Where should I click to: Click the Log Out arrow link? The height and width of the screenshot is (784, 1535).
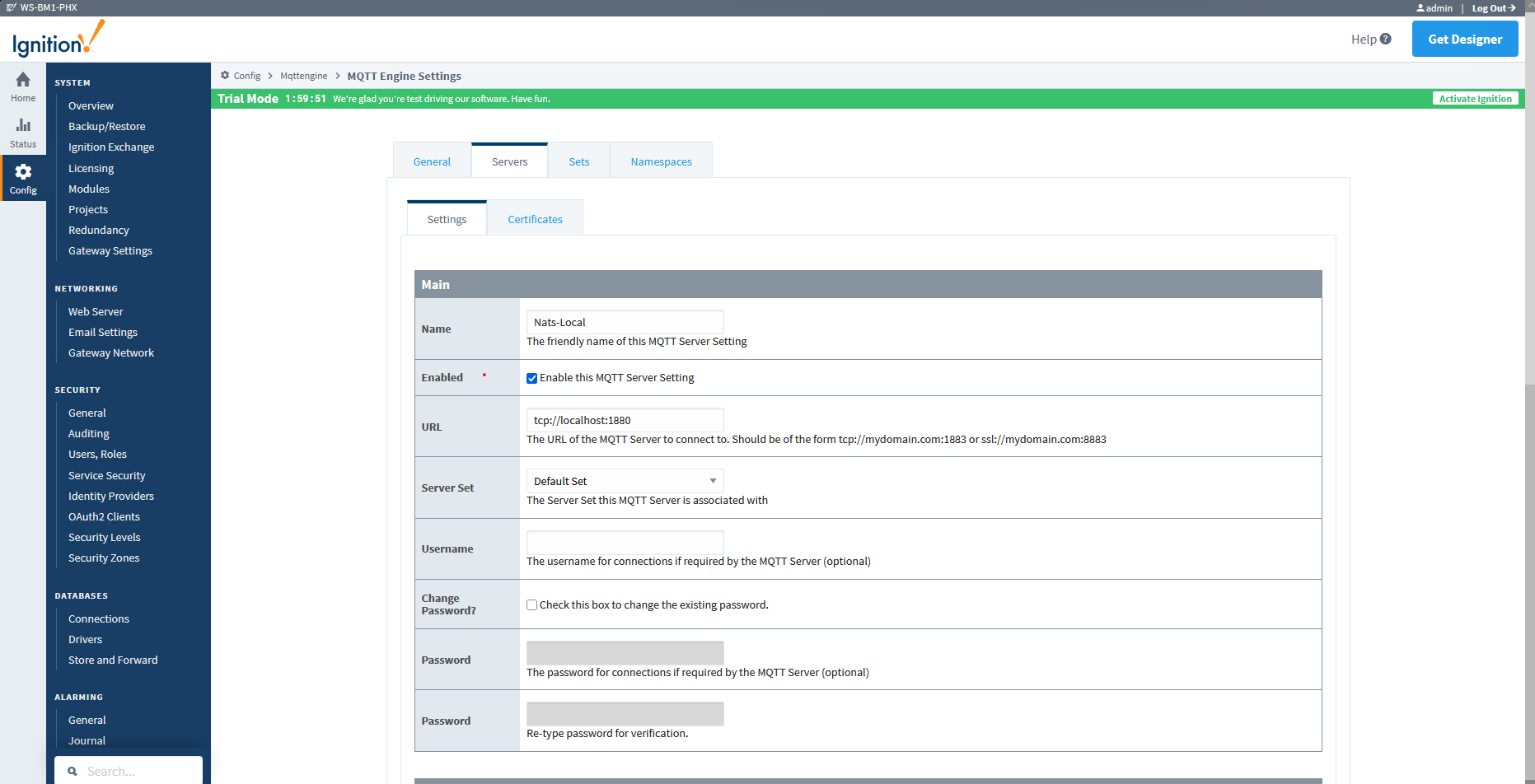(x=1494, y=8)
